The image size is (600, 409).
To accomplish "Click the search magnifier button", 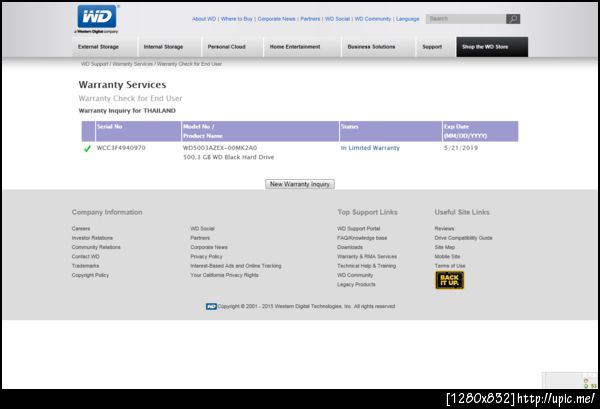I will 513,19.
